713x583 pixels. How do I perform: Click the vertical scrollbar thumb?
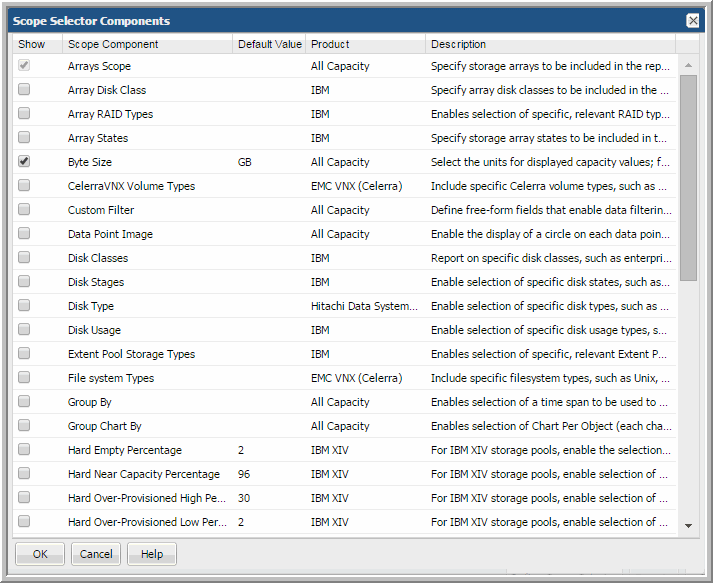pos(688,175)
